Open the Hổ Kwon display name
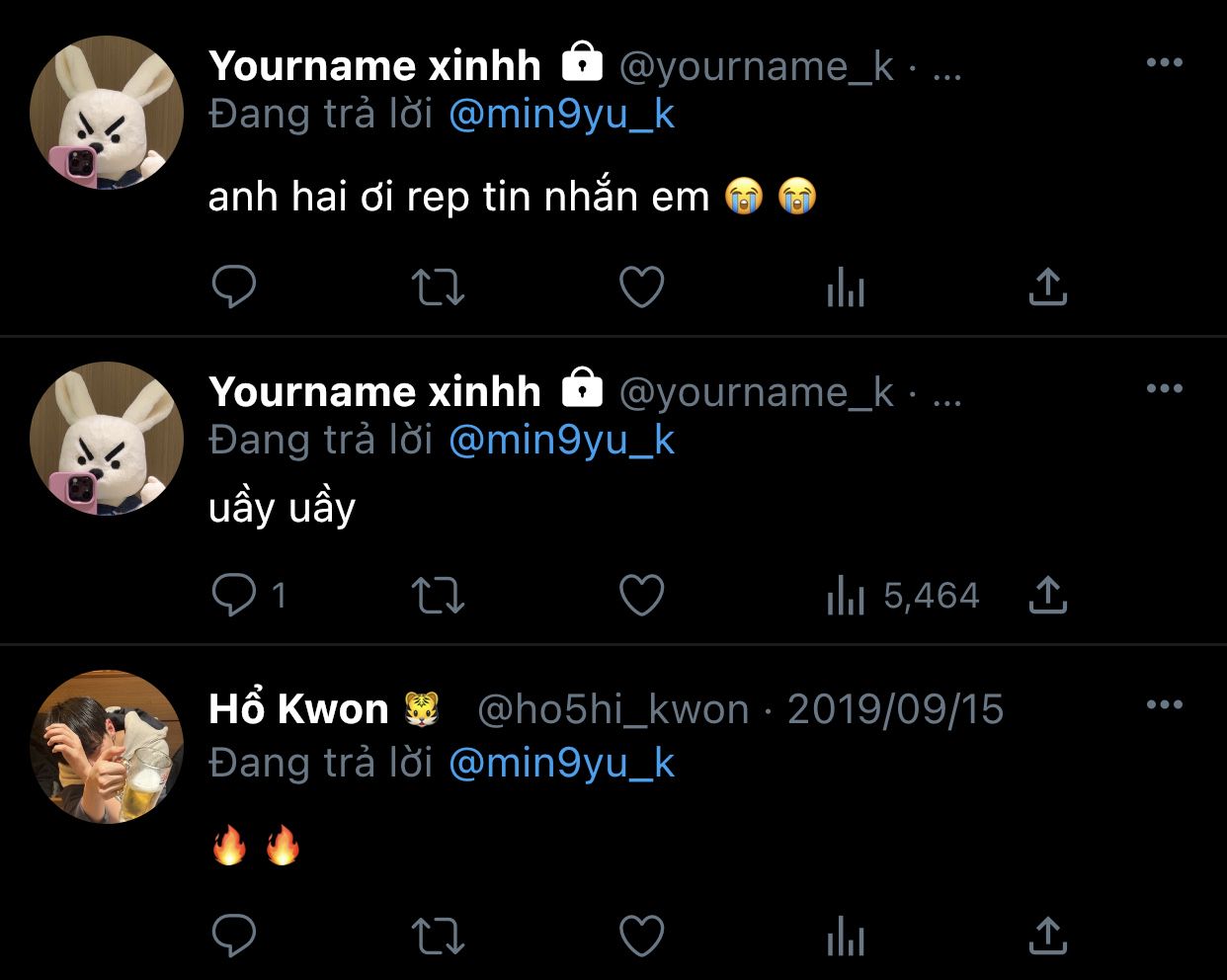This screenshot has width=1227, height=980. 299,709
